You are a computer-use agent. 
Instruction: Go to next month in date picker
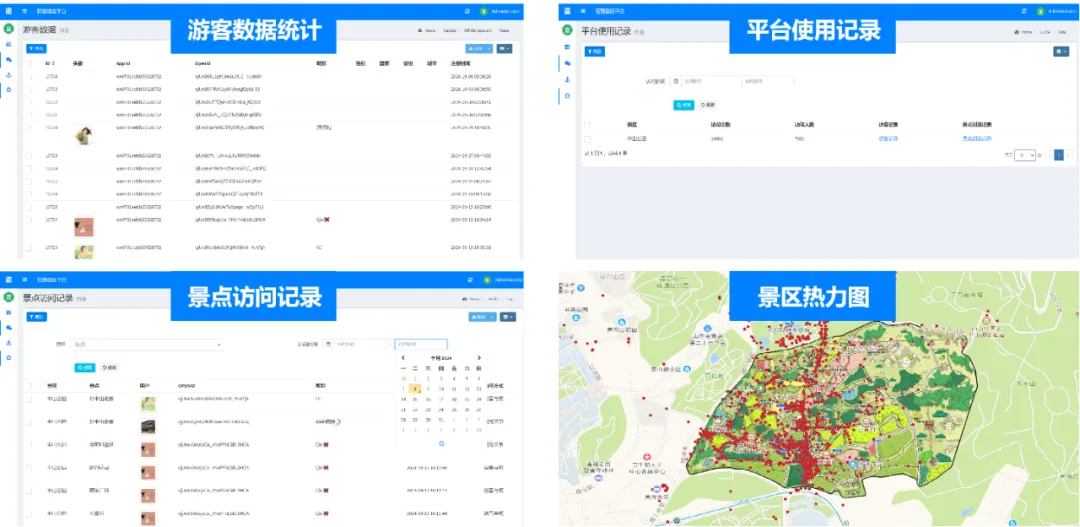click(479, 357)
